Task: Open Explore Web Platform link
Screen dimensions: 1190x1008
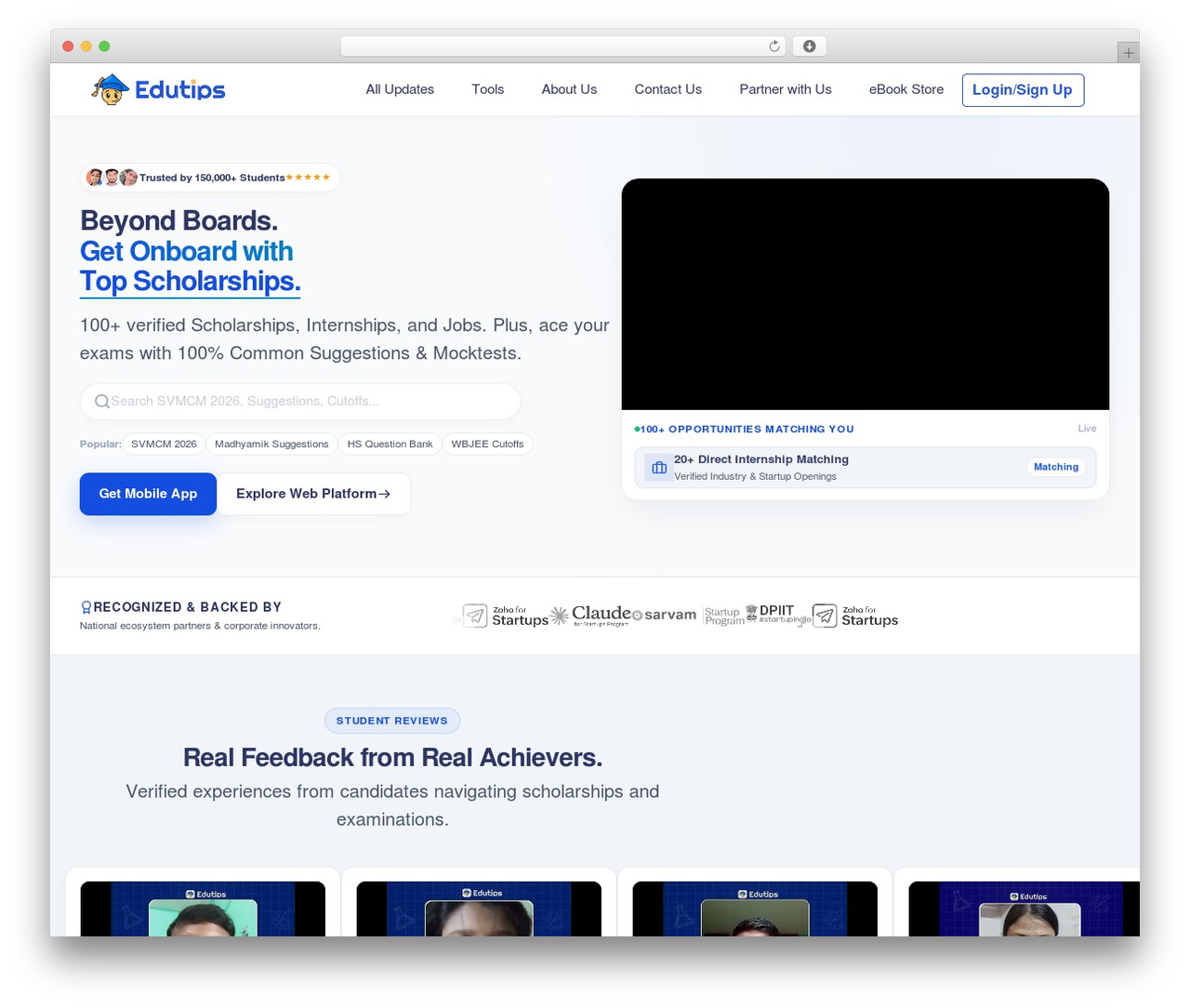Action: coord(313,494)
